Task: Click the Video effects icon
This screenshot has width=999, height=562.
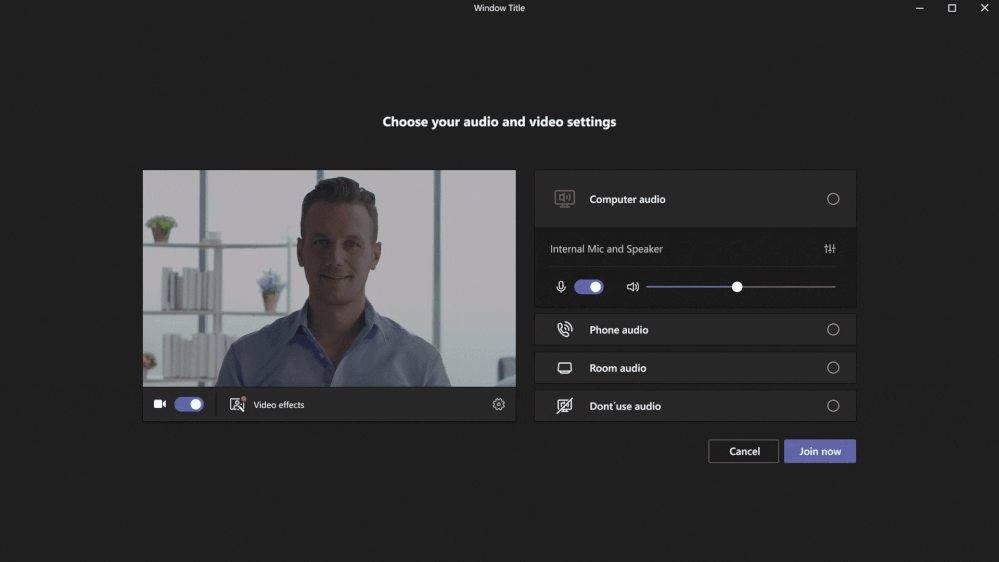Action: pyautogui.click(x=237, y=404)
